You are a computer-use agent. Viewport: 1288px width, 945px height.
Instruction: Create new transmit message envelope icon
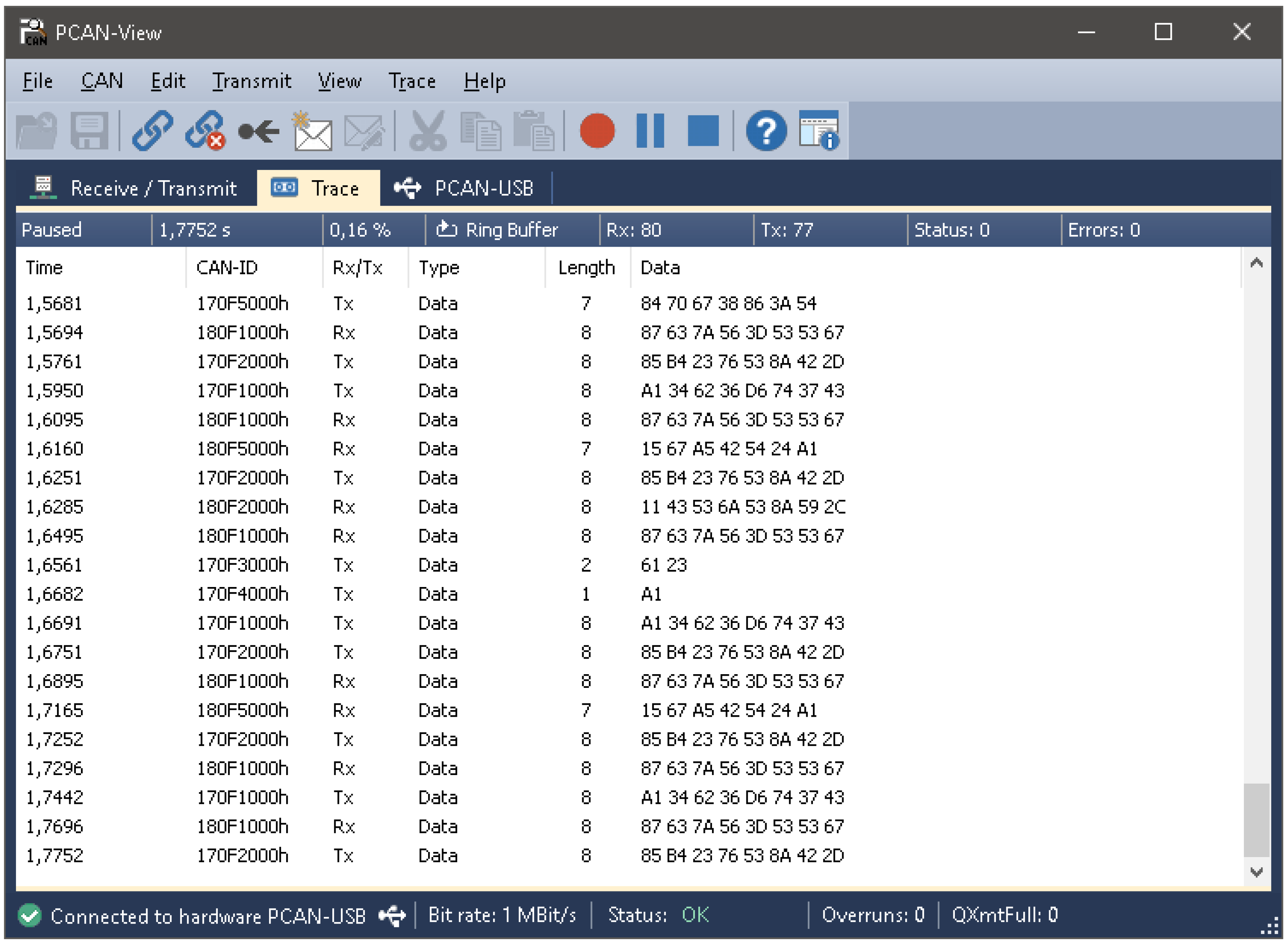312,132
